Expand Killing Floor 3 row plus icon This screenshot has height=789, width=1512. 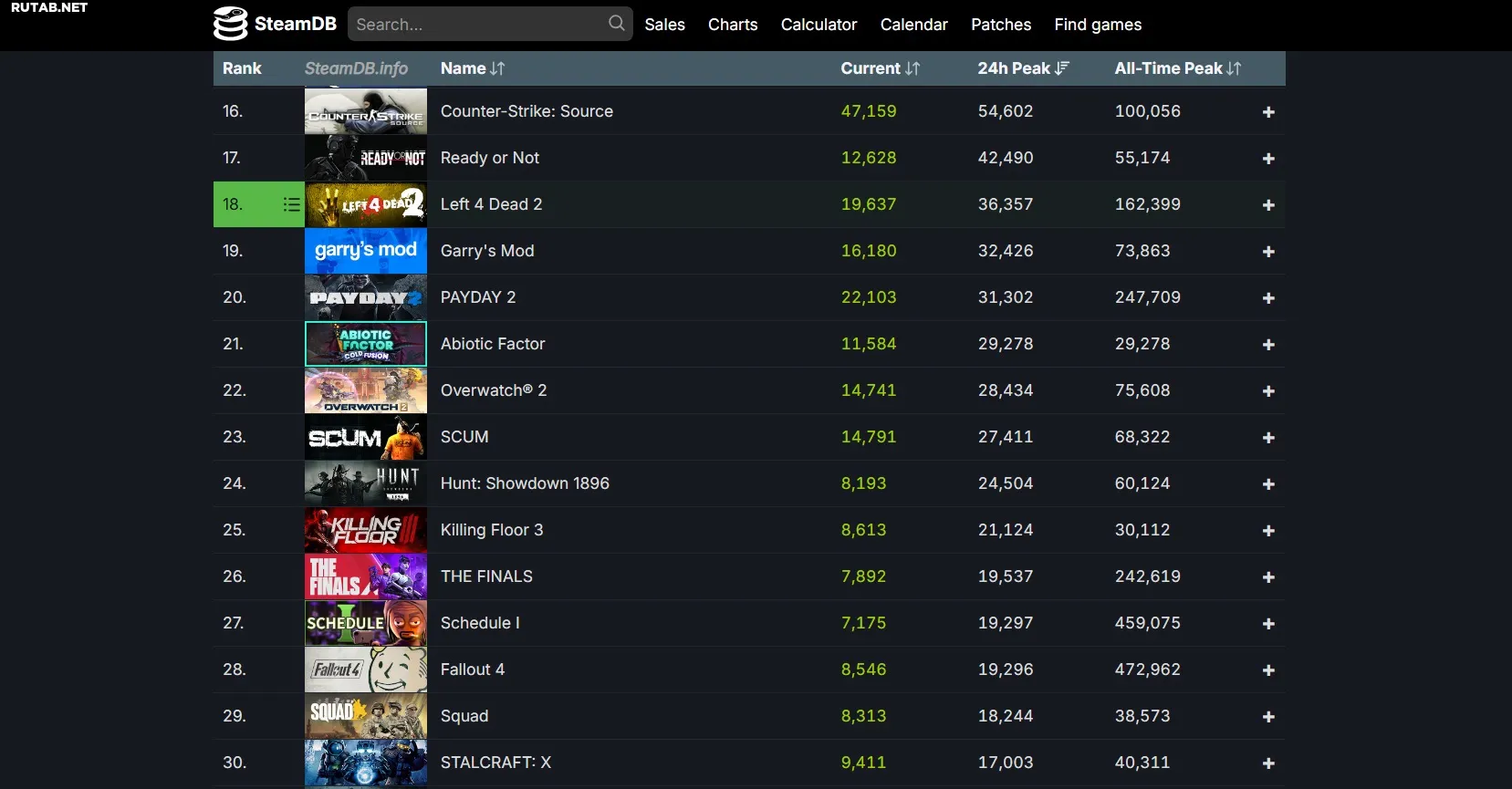1268,531
